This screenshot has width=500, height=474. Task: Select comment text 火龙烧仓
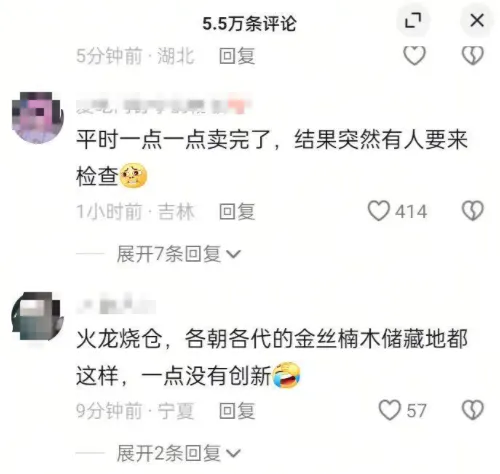(x=119, y=339)
